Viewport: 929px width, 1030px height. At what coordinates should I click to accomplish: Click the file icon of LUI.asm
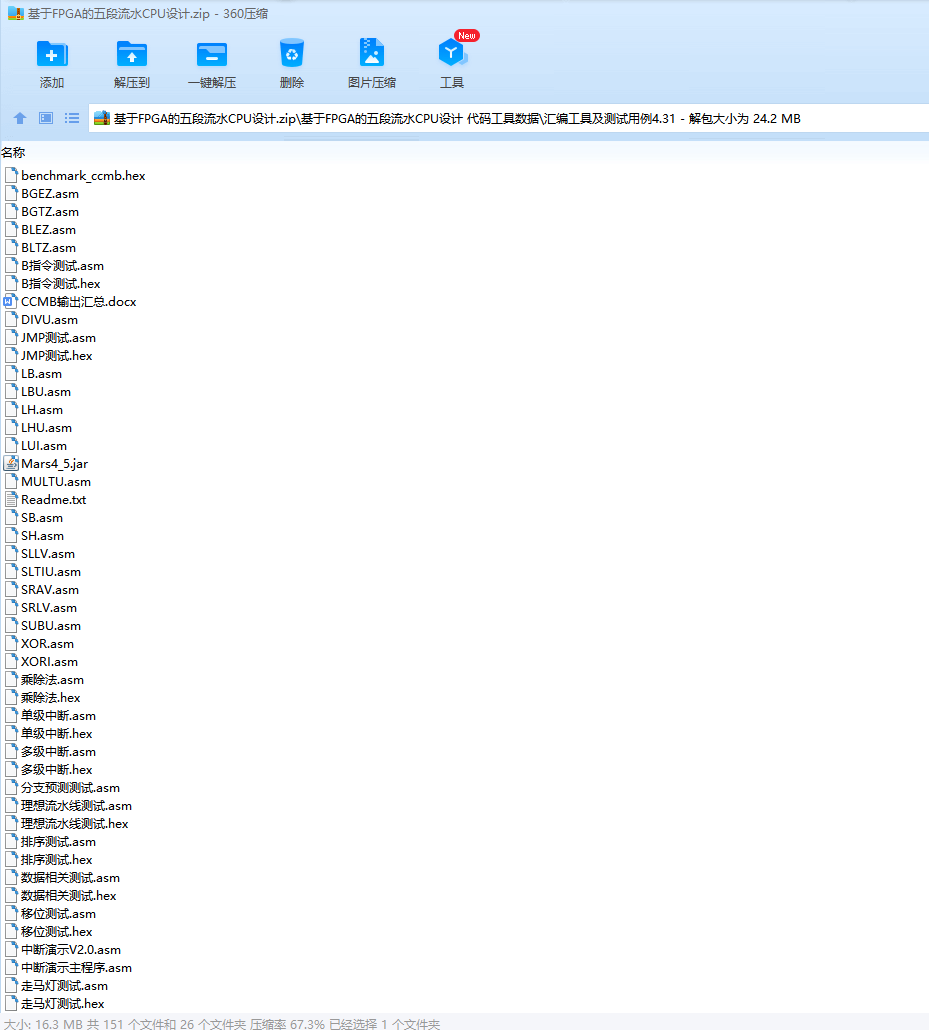click(x=11, y=445)
